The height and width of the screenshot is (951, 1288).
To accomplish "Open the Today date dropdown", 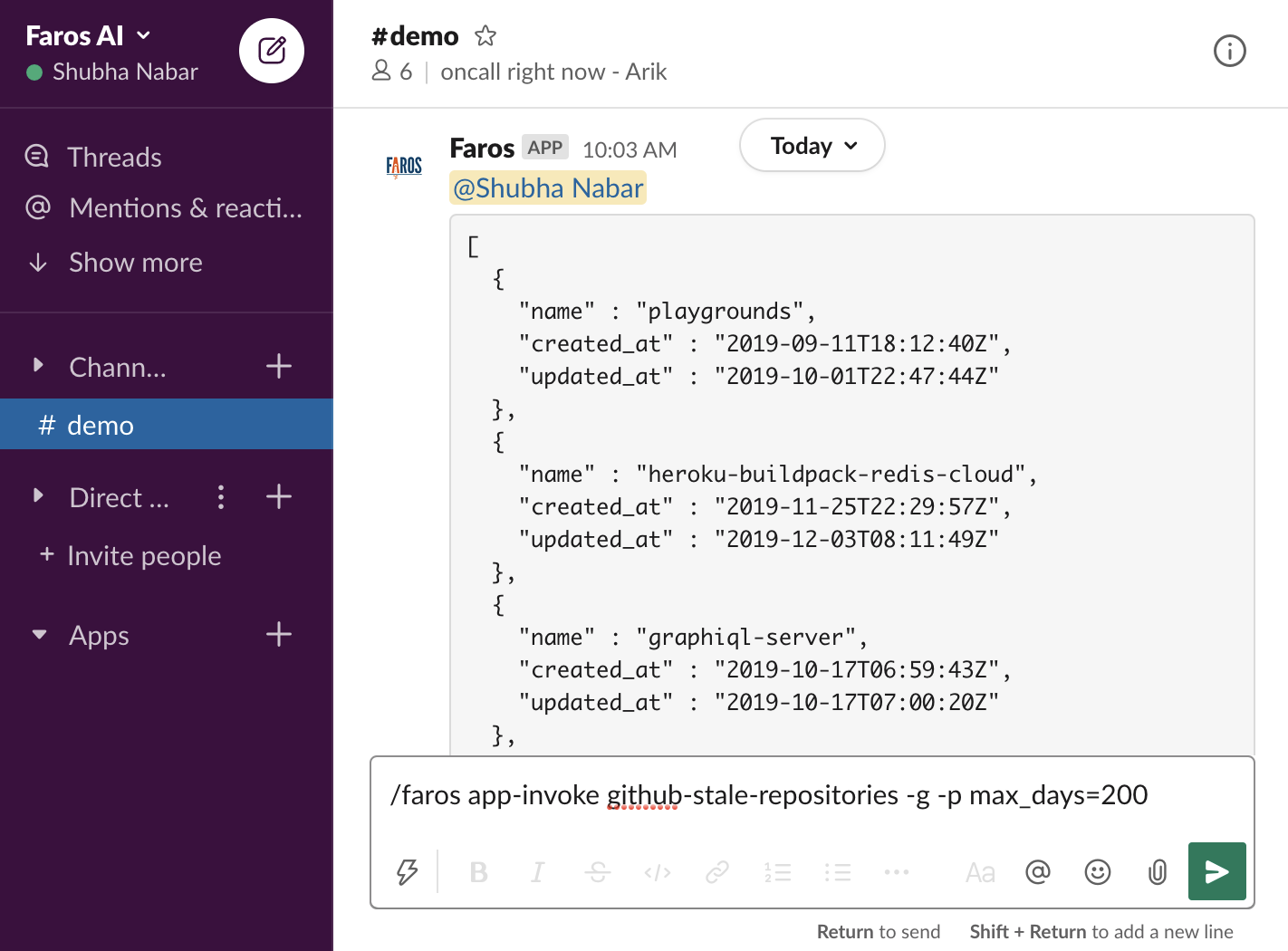I will [x=812, y=145].
